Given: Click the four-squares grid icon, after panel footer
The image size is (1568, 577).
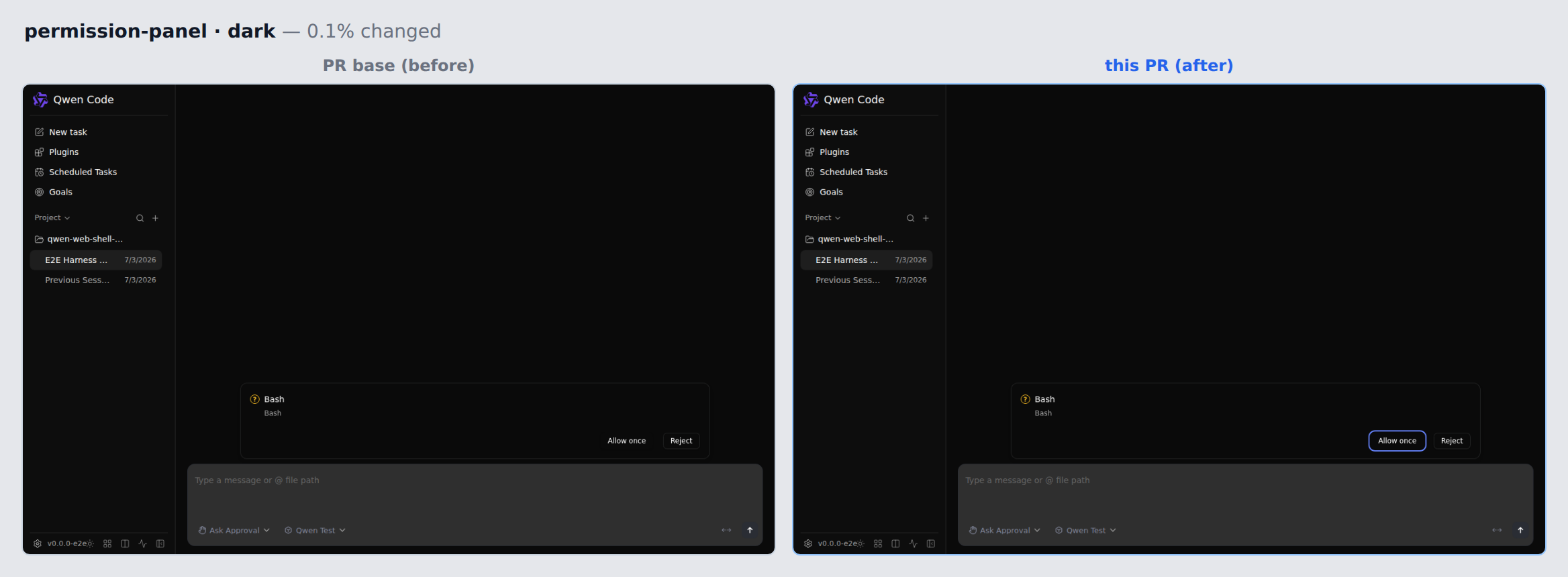Looking at the screenshot, I should coord(878,543).
